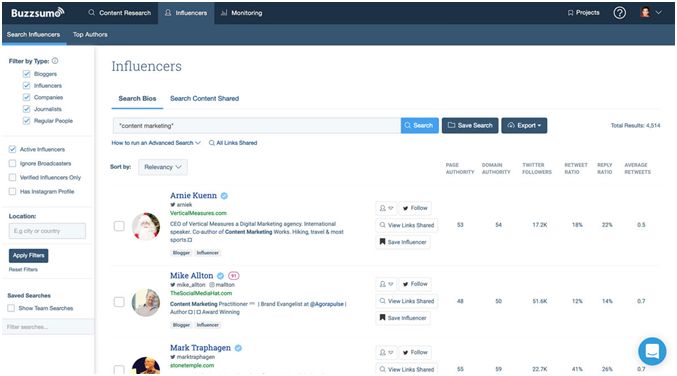Click Mike Allton's Instagram handle mallton
677x376 pixels.
pyautogui.click(x=222, y=285)
